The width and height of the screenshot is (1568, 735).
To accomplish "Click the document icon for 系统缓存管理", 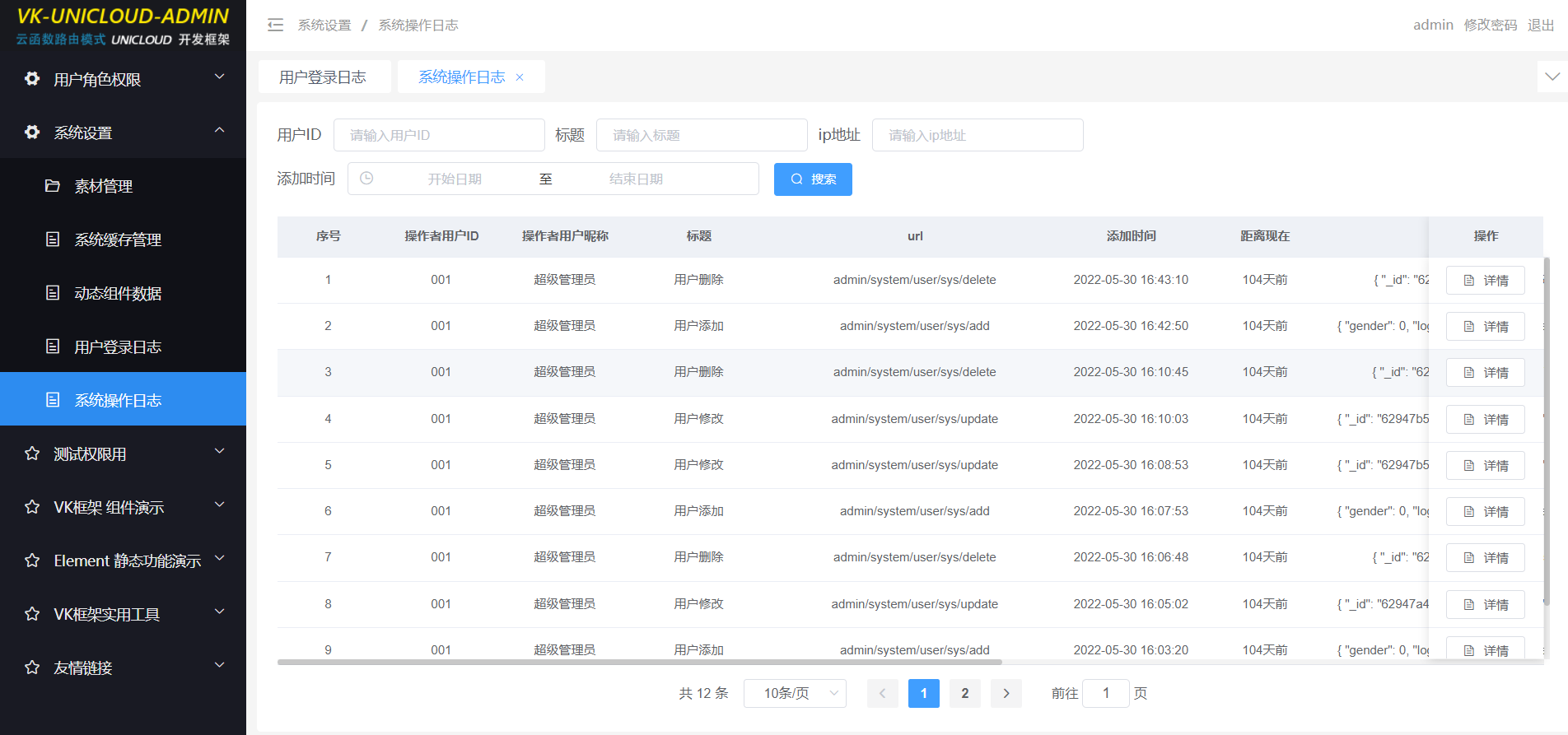I will click(x=53, y=240).
